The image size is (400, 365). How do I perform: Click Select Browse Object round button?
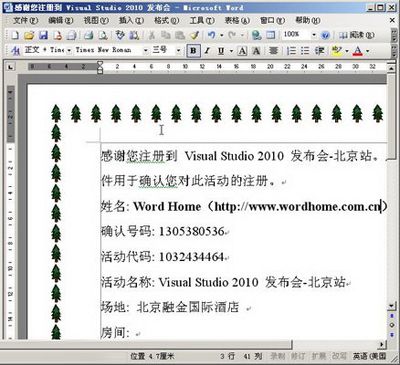coord(392,325)
